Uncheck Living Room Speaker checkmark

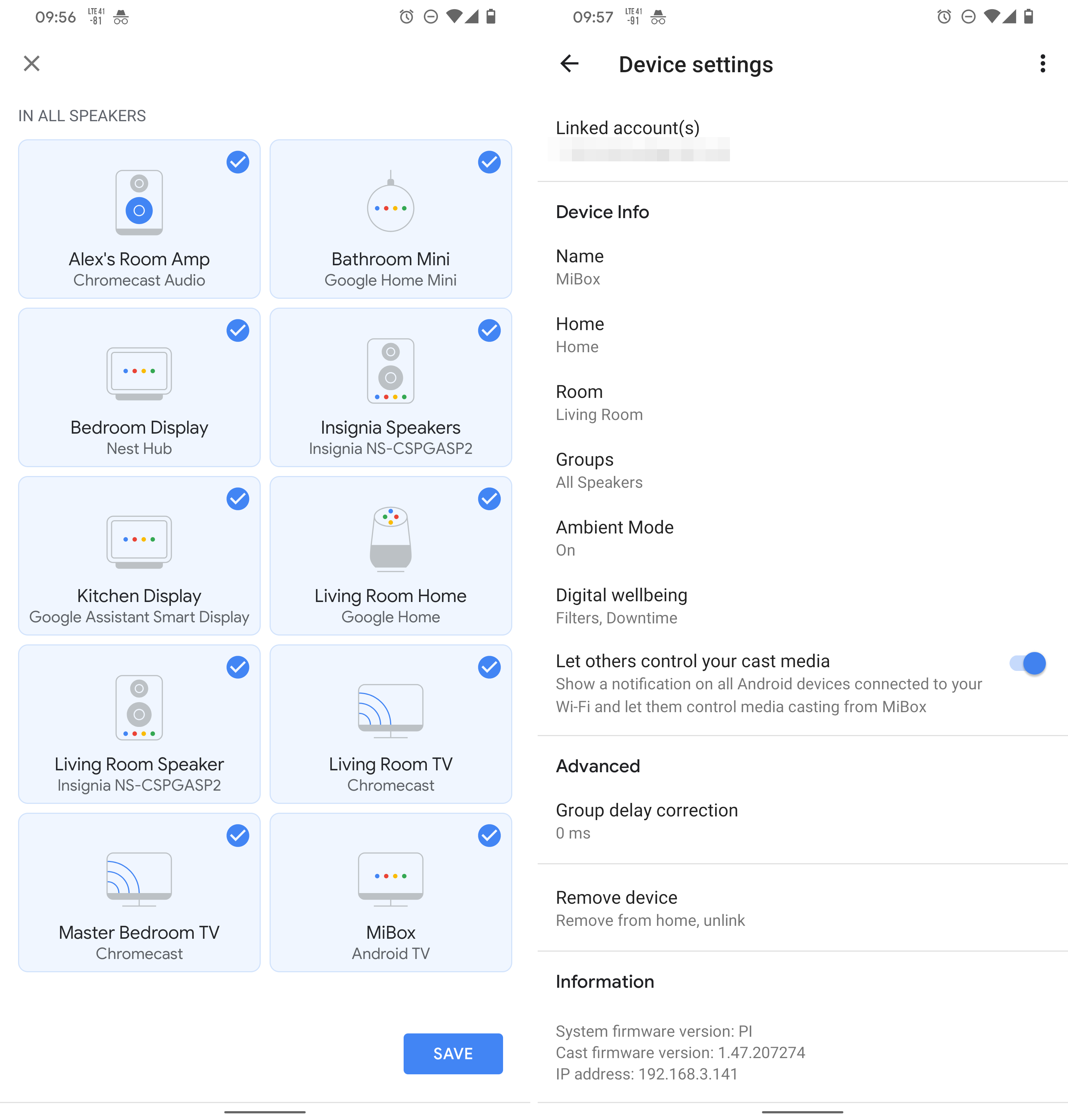coord(238,667)
